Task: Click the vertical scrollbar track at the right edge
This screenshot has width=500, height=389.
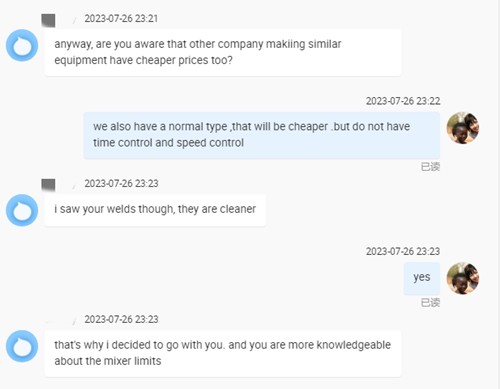Action: pos(499,194)
